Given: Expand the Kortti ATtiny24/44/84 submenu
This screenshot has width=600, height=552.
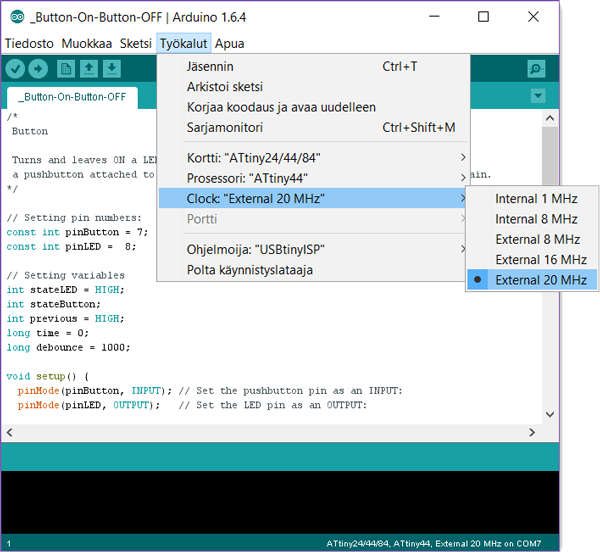Looking at the screenshot, I should pyautogui.click(x=313, y=158).
